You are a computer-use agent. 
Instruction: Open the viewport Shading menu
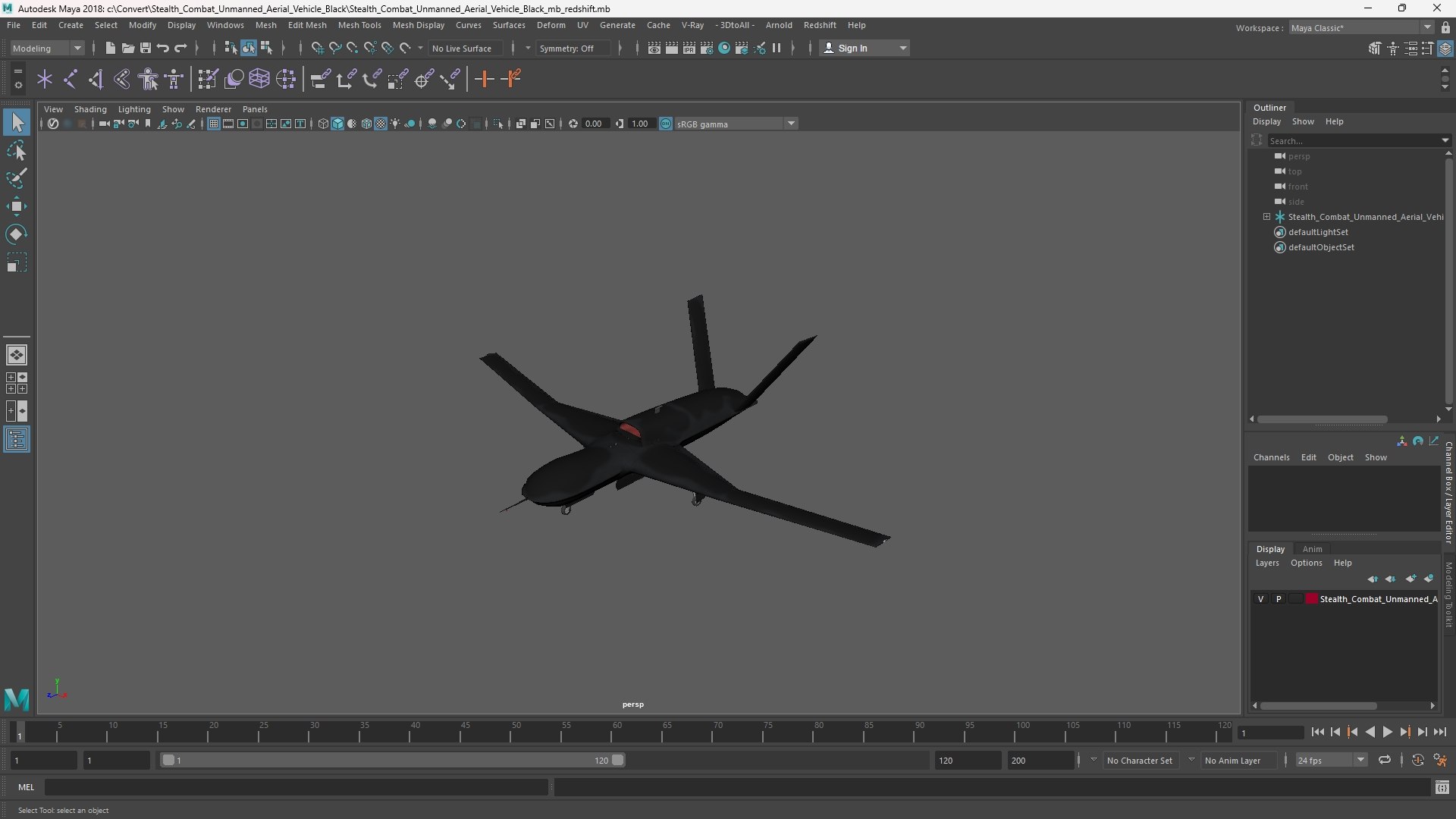tap(90, 109)
